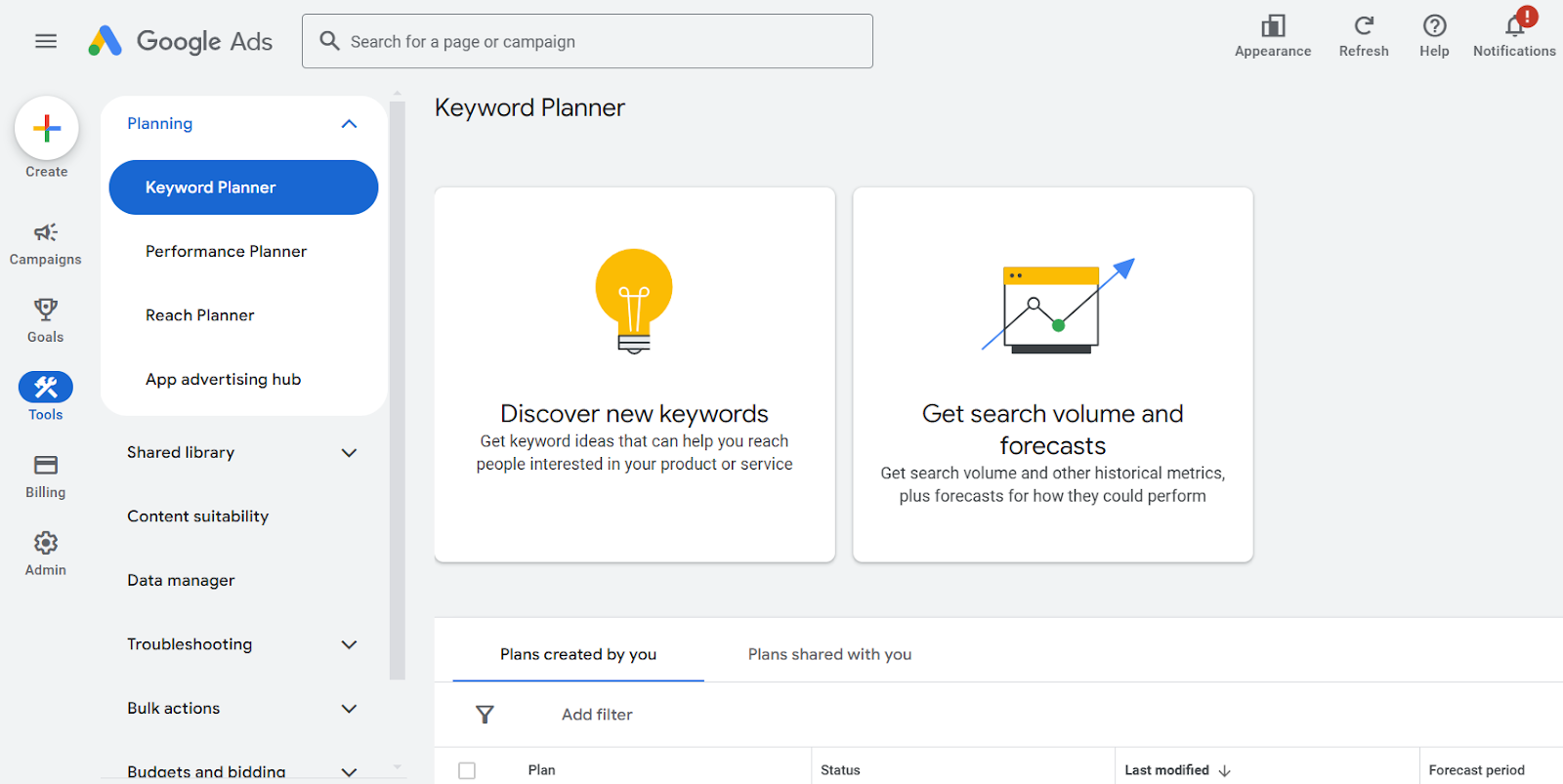Open the Billing card icon
The image size is (1563, 784).
point(46,465)
